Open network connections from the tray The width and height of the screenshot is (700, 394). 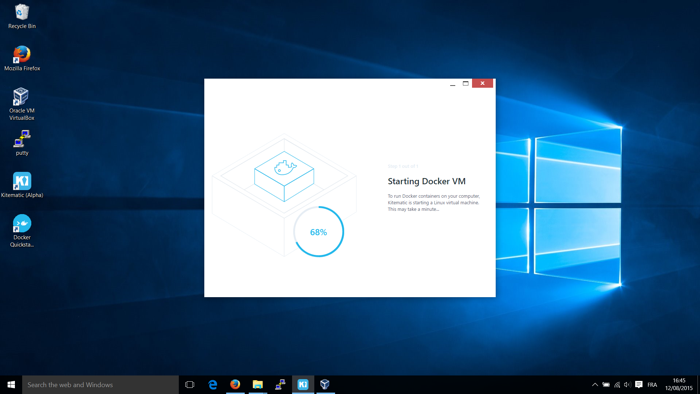[617, 385]
